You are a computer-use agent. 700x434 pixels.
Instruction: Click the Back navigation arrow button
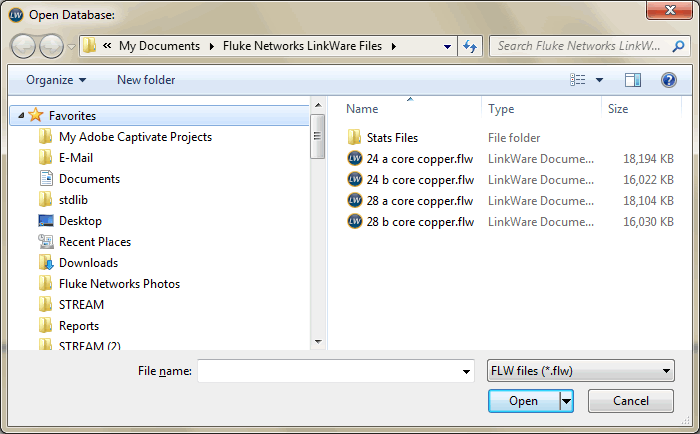(x=23, y=46)
